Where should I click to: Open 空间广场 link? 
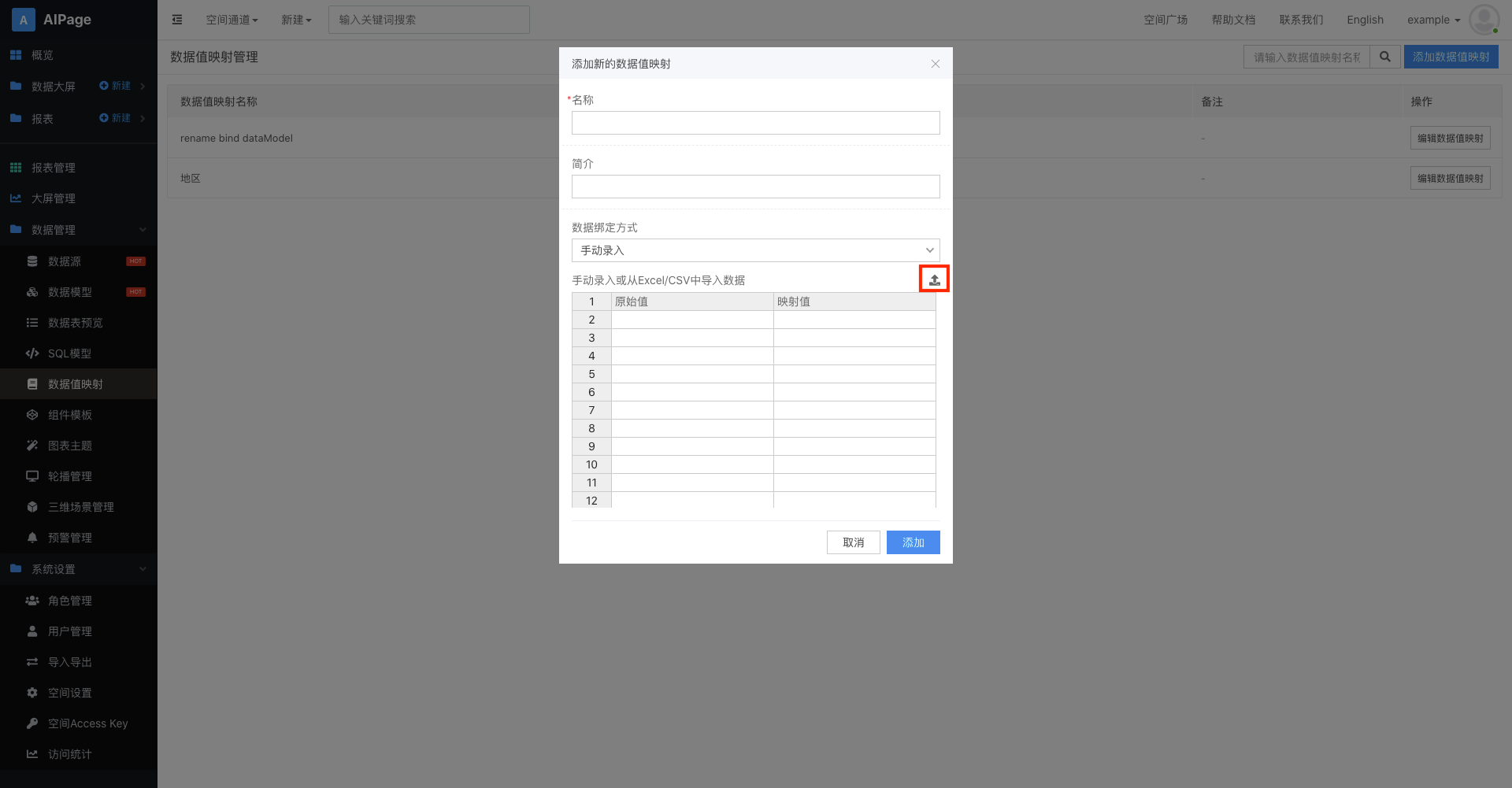(1166, 20)
